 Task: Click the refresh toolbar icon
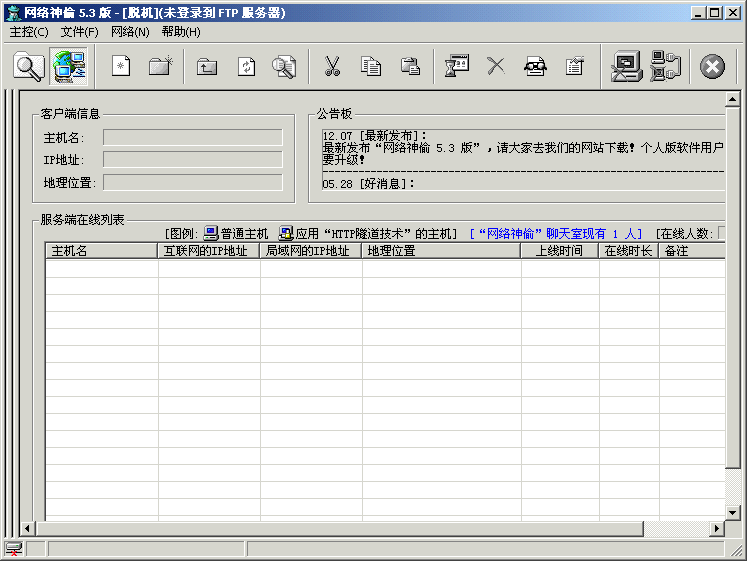tap(246, 67)
